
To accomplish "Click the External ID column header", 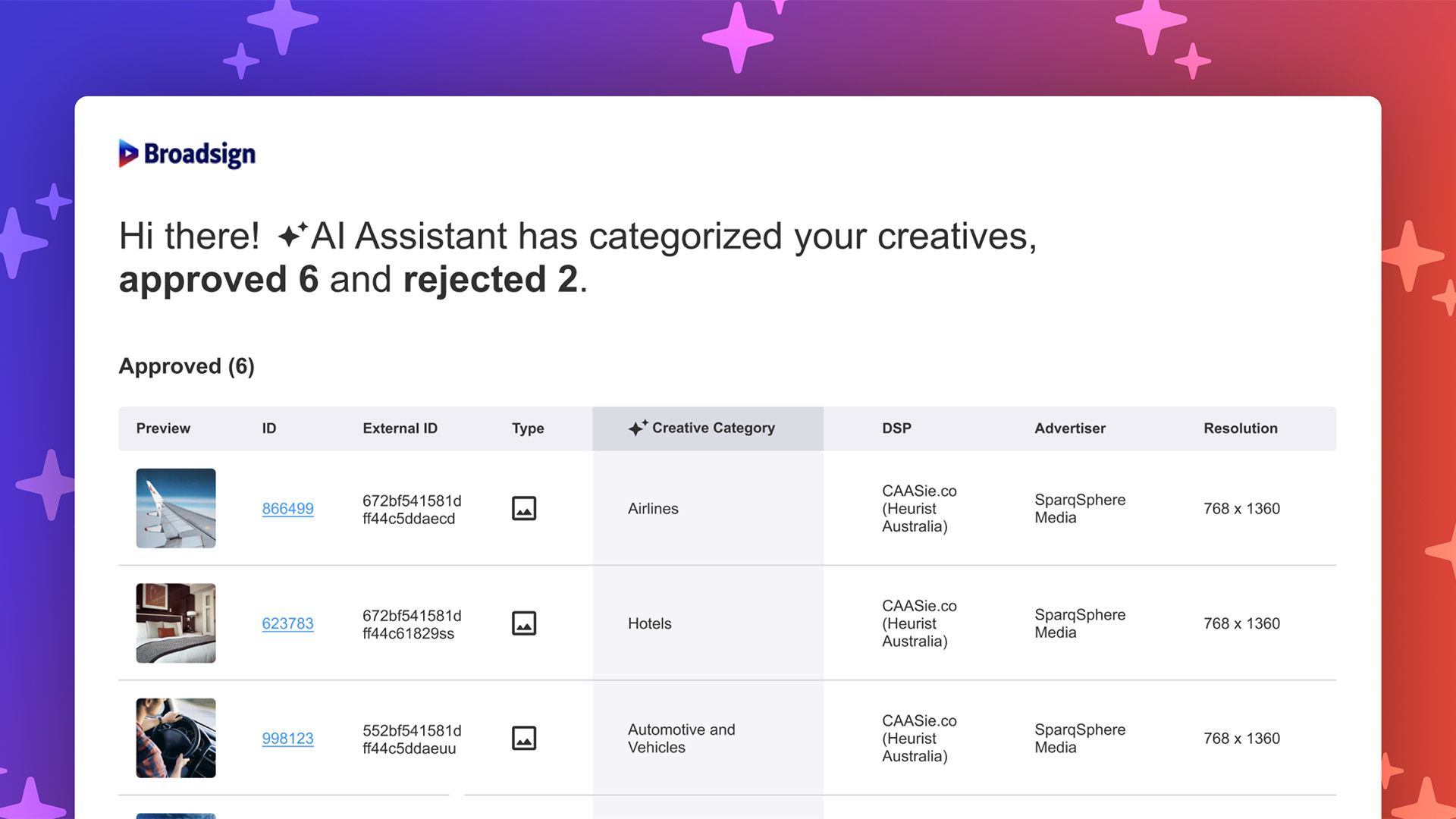I will click(x=400, y=428).
